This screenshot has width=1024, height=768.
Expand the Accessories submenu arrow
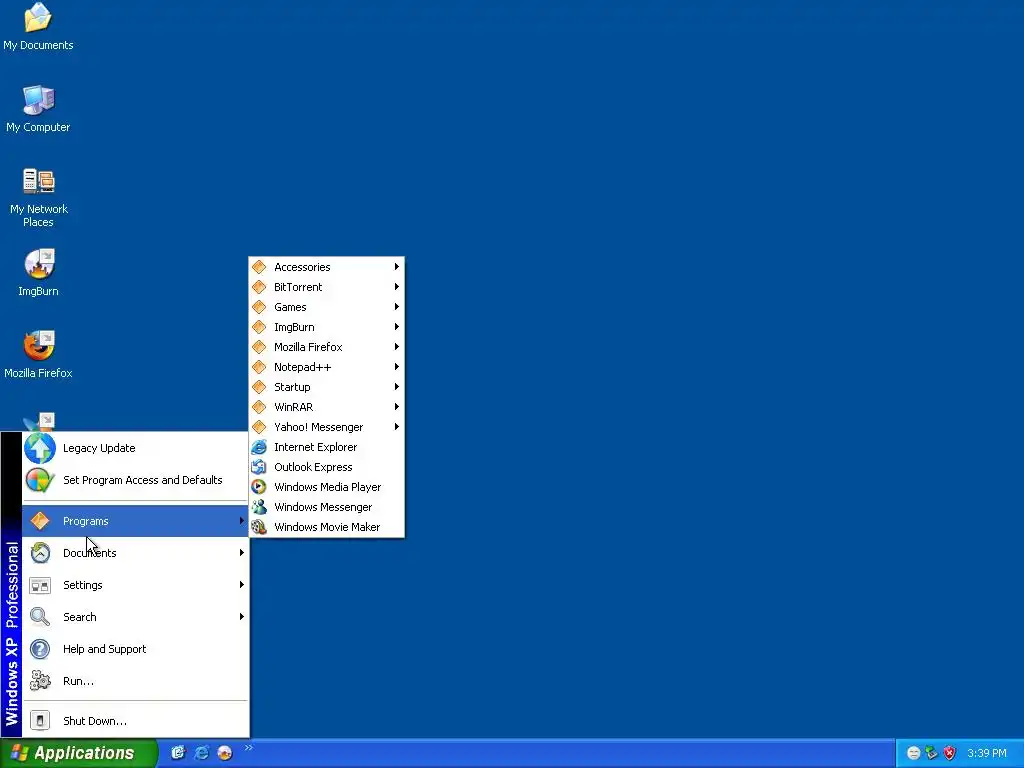coord(396,267)
